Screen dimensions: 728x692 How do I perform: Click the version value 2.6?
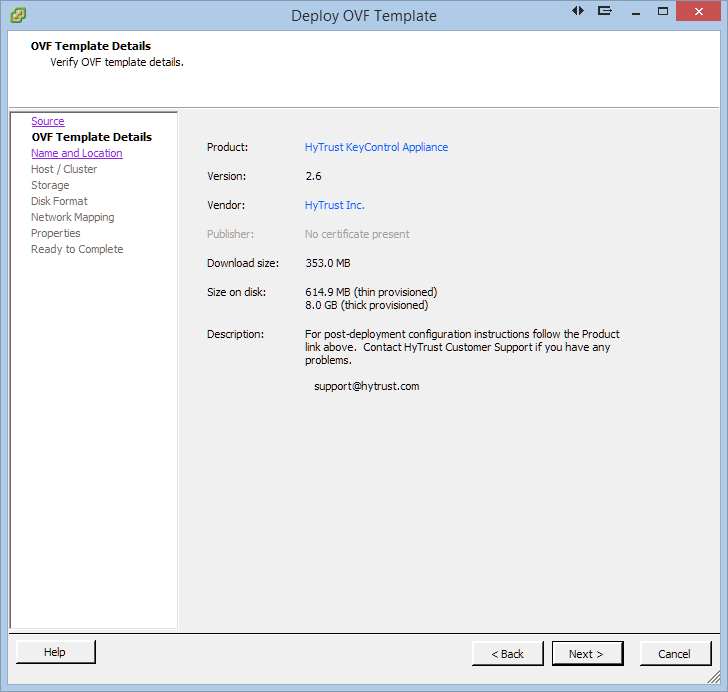click(x=313, y=176)
